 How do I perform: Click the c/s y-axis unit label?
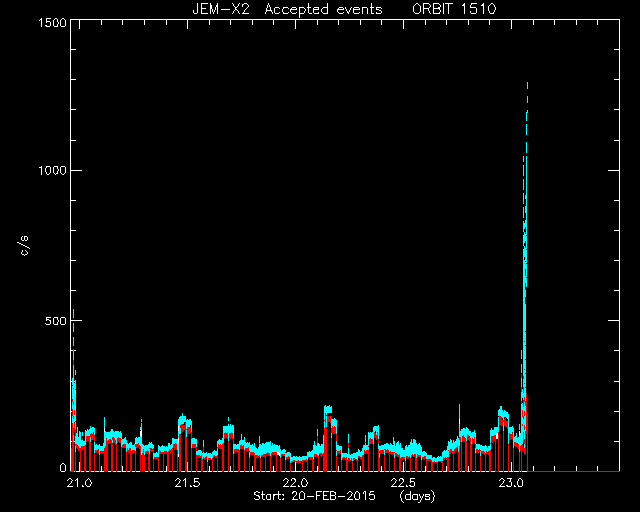pyautogui.click(x=24, y=246)
